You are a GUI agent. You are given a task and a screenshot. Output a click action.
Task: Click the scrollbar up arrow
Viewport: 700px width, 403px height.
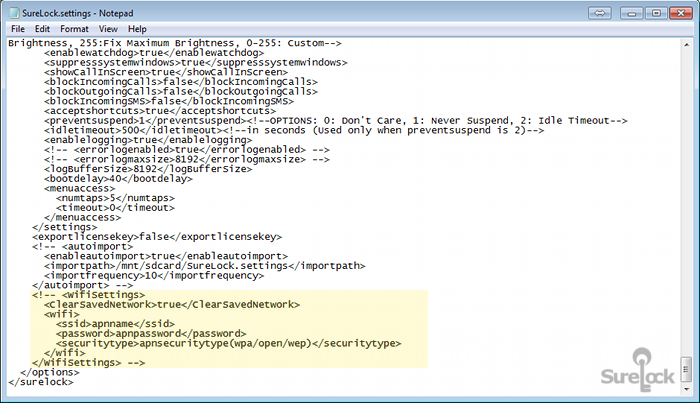[x=687, y=45]
